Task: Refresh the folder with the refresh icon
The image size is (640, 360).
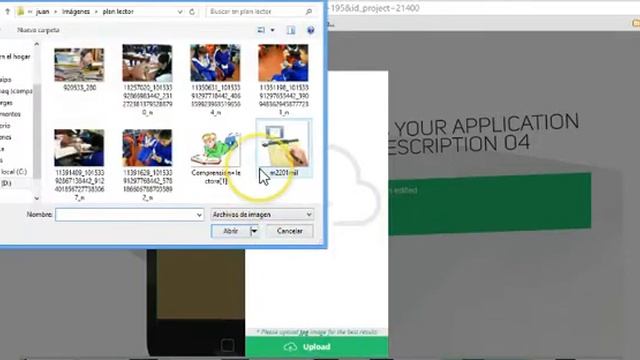Action: pos(192,12)
